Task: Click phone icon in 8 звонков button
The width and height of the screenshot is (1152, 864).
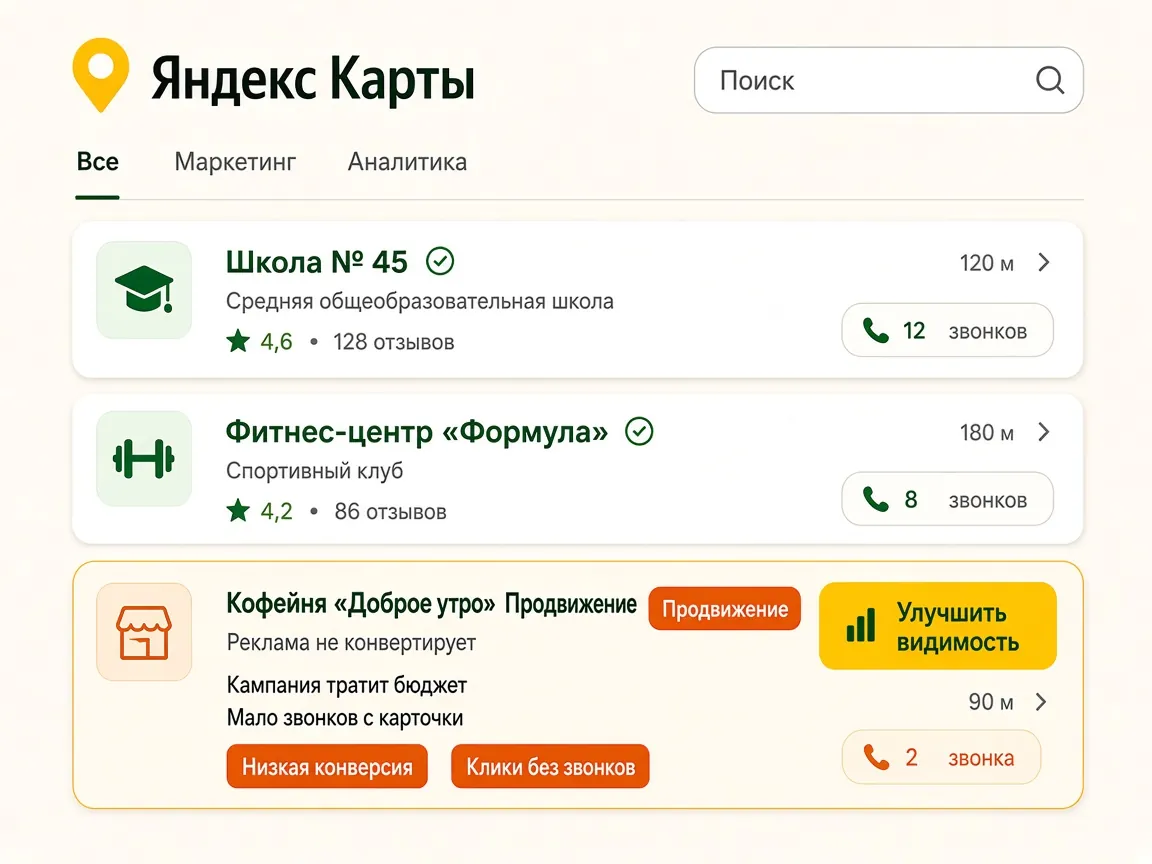Action: (x=875, y=500)
